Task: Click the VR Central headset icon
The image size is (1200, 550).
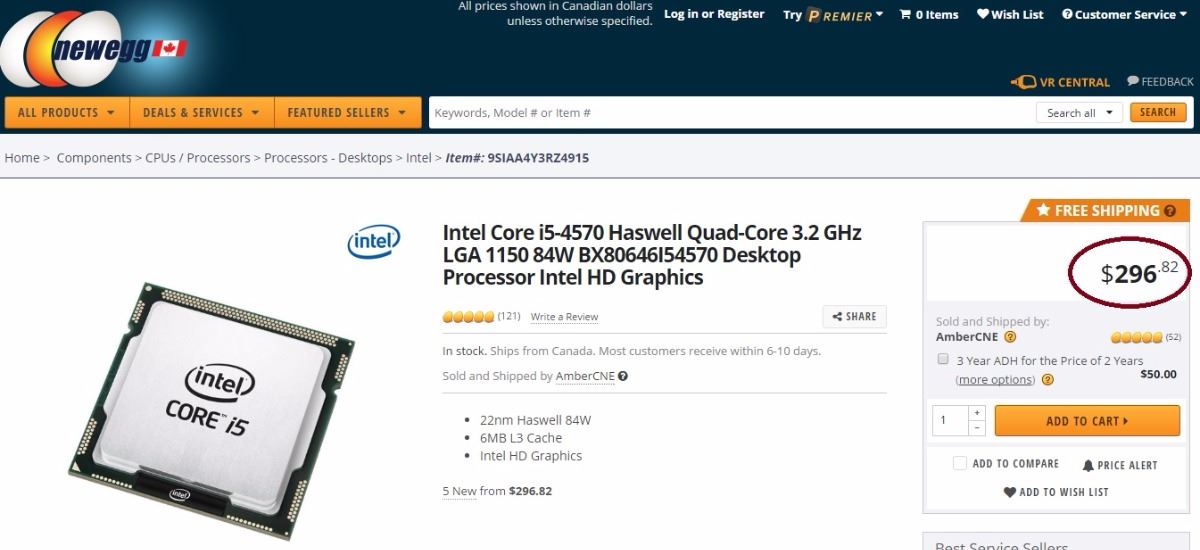Action: click(1023, 82)
